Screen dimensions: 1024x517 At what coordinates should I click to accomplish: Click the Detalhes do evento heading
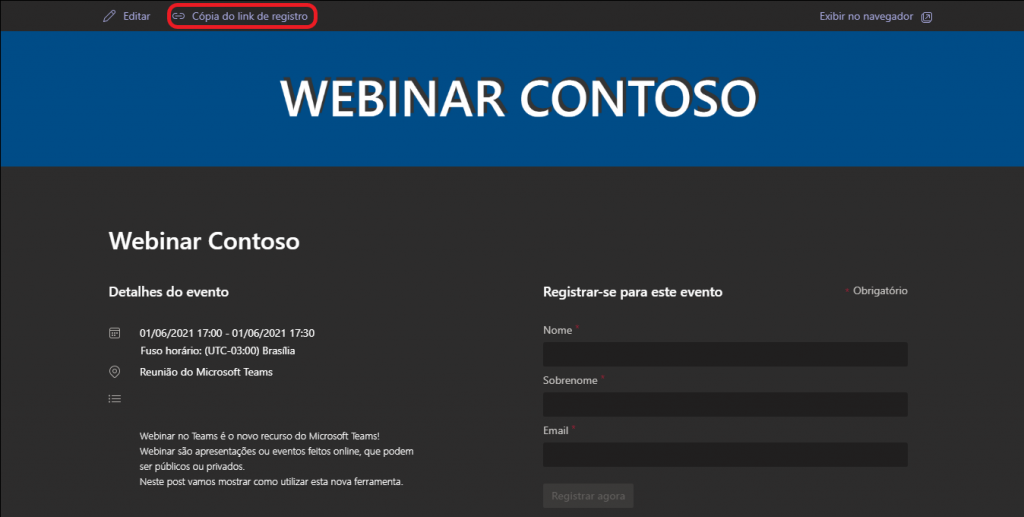click(x=168, y=292)
